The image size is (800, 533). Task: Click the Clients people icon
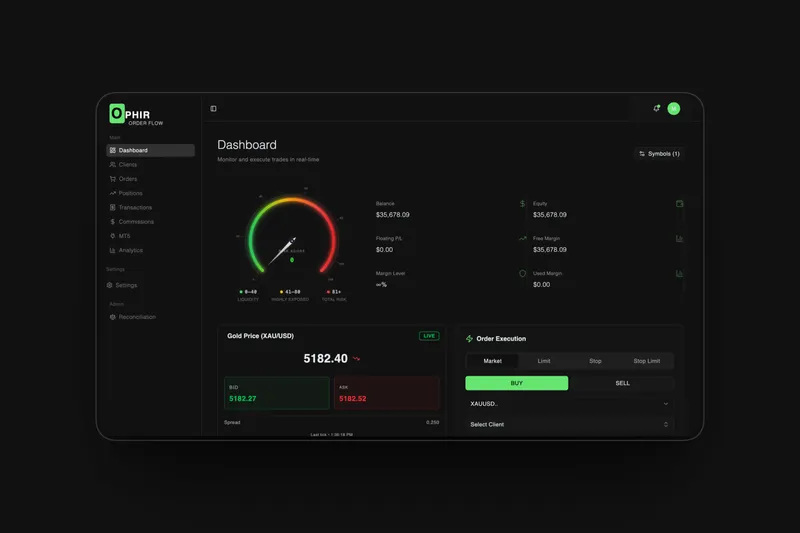[x=113, y=165]
